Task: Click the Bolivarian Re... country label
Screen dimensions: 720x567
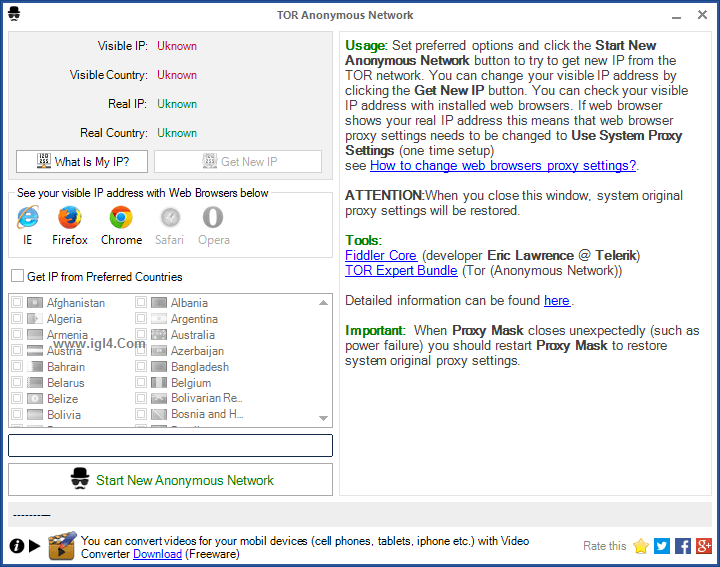Action: coord(207,398)
